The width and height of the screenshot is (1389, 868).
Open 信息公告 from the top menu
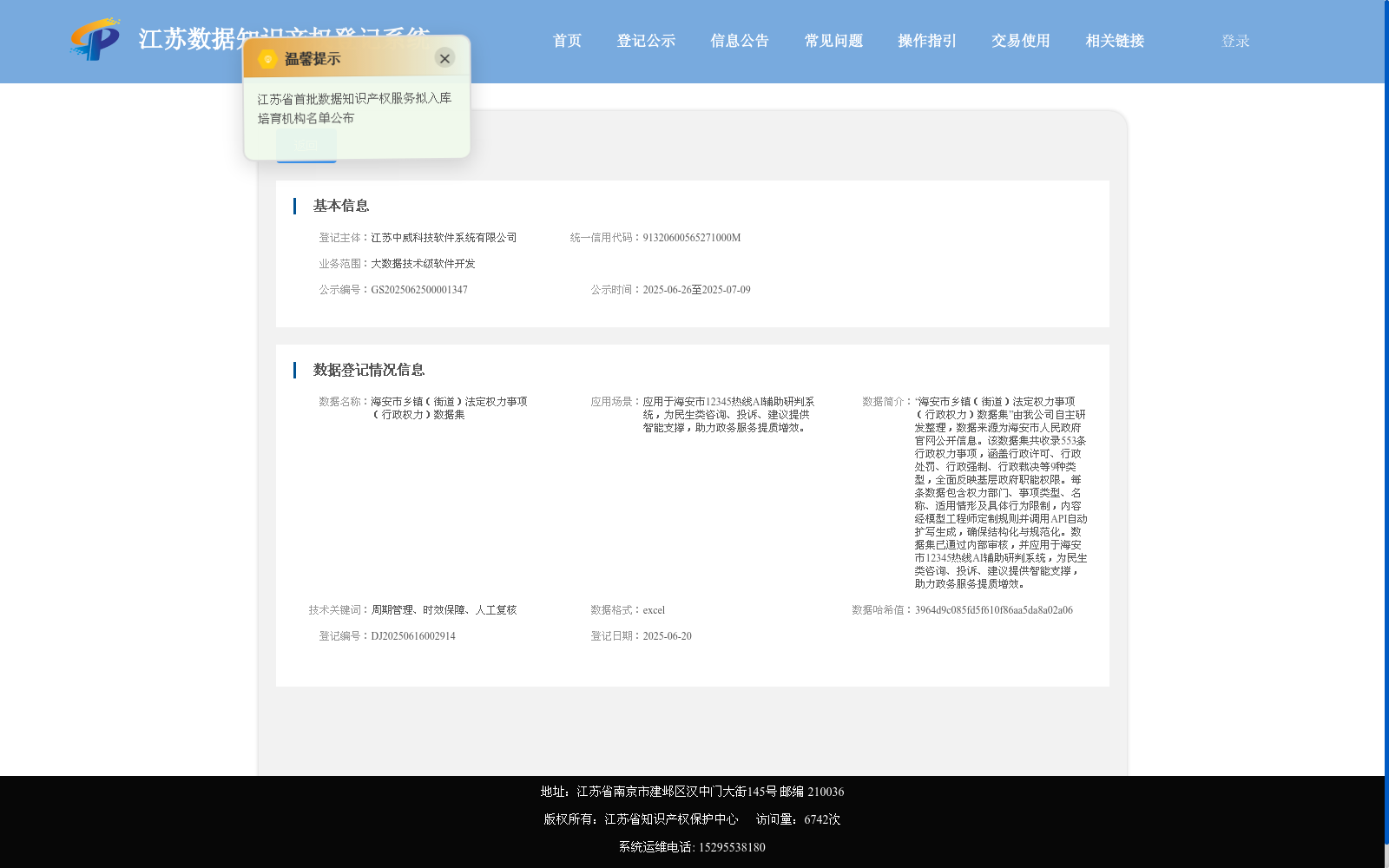click(740, 41)
